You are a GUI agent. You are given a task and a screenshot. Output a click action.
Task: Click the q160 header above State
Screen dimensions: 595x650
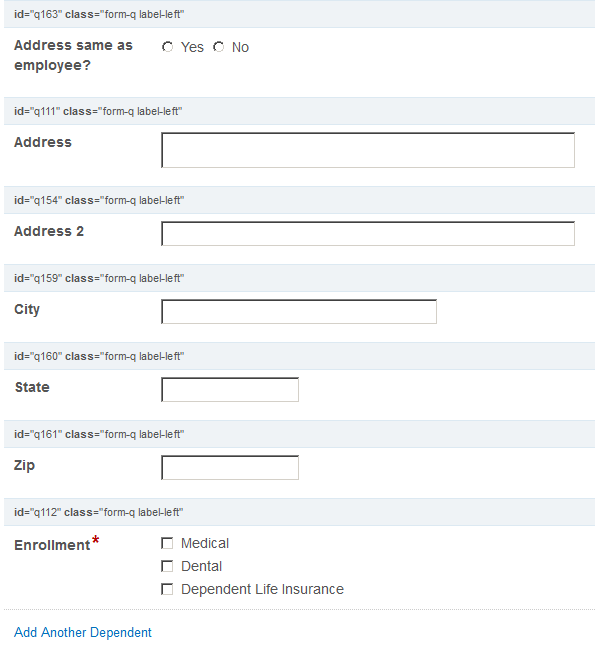pos(299,356)
